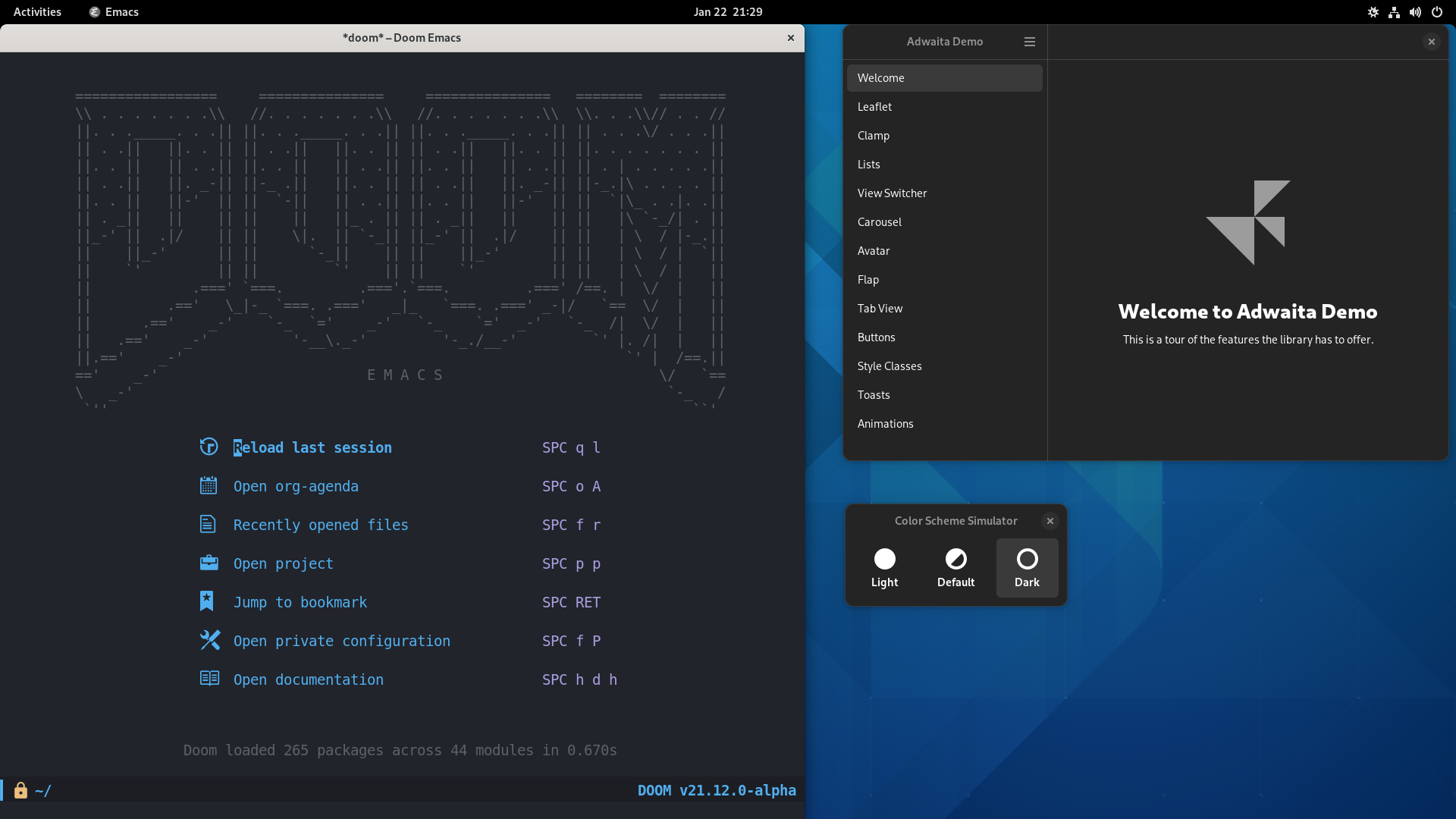This screenshot has height=819, width=1456.
Task: Open the volume indicator in top bar
Action: point(1415,12)
